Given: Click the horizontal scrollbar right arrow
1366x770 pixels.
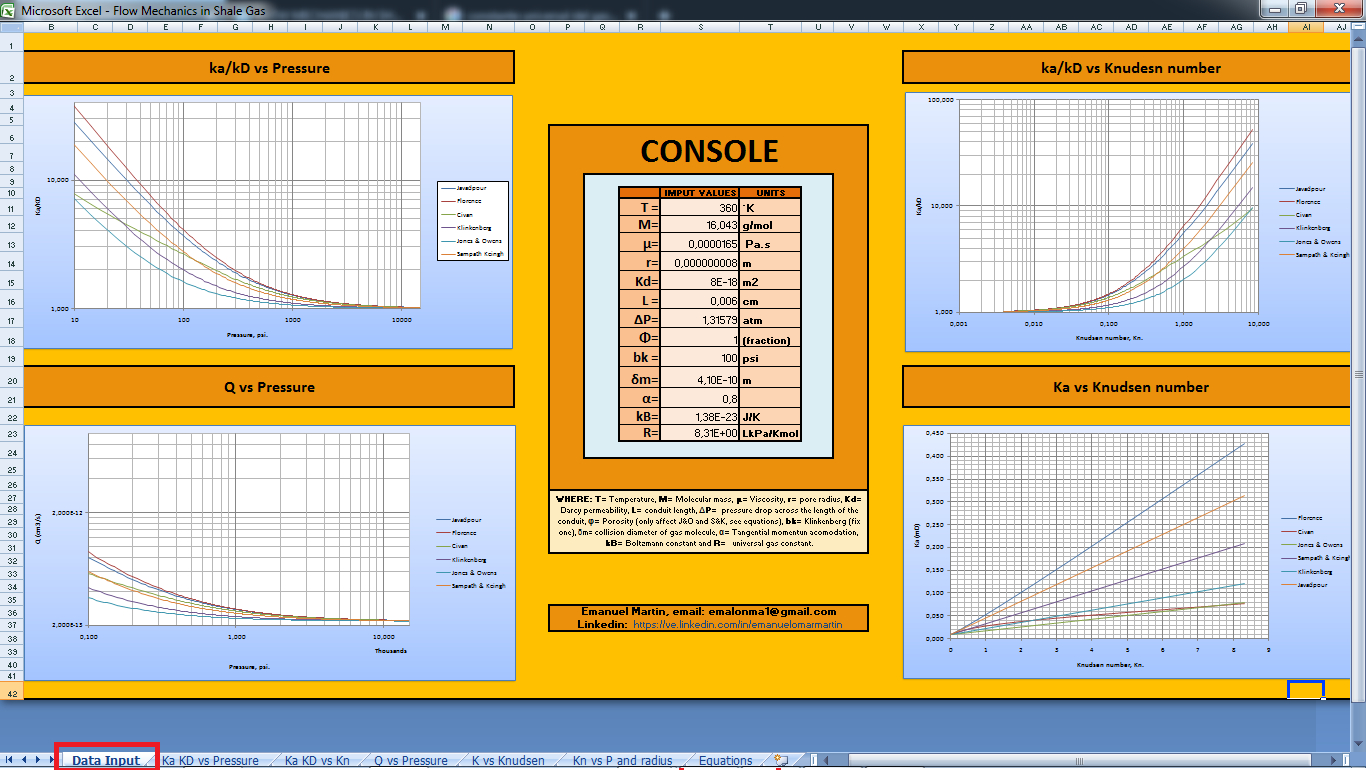Looking at the screenshot, I should tap(1333, 760).
